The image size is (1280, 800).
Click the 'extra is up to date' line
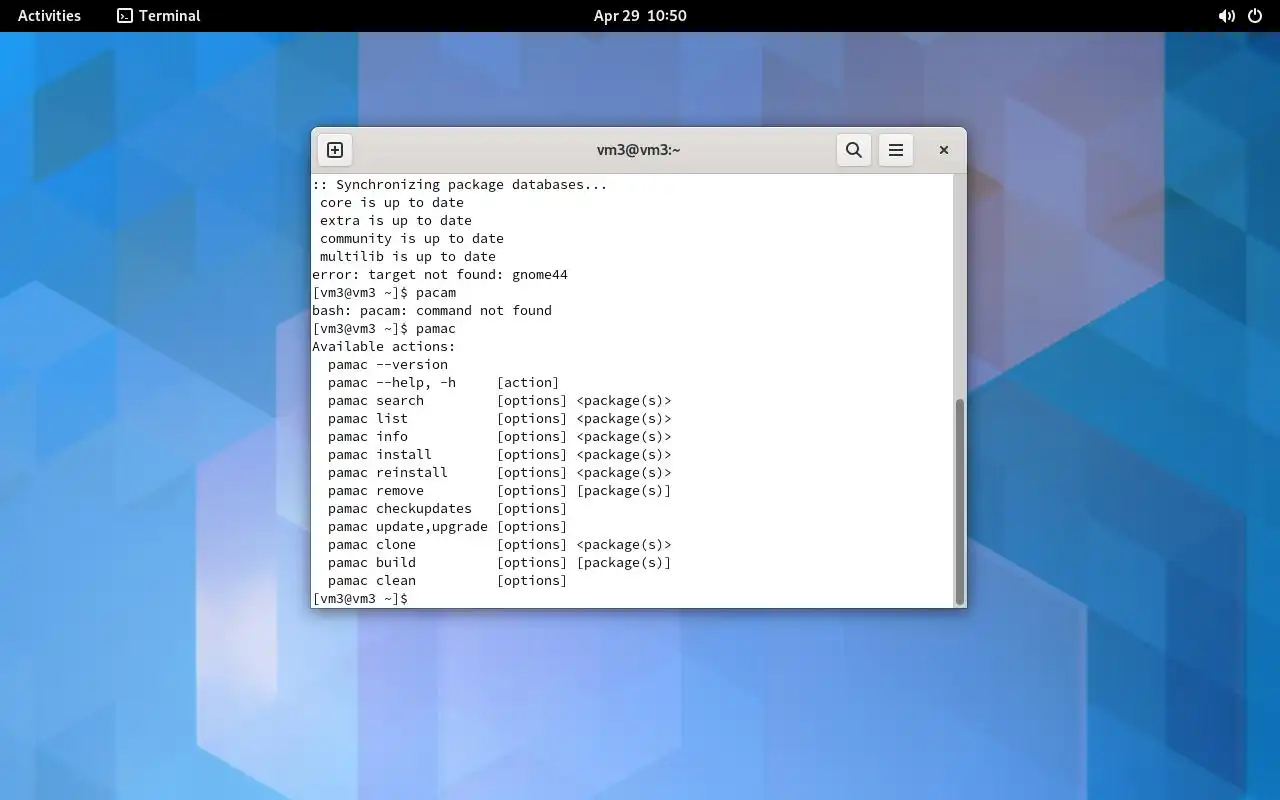(396, 221)
